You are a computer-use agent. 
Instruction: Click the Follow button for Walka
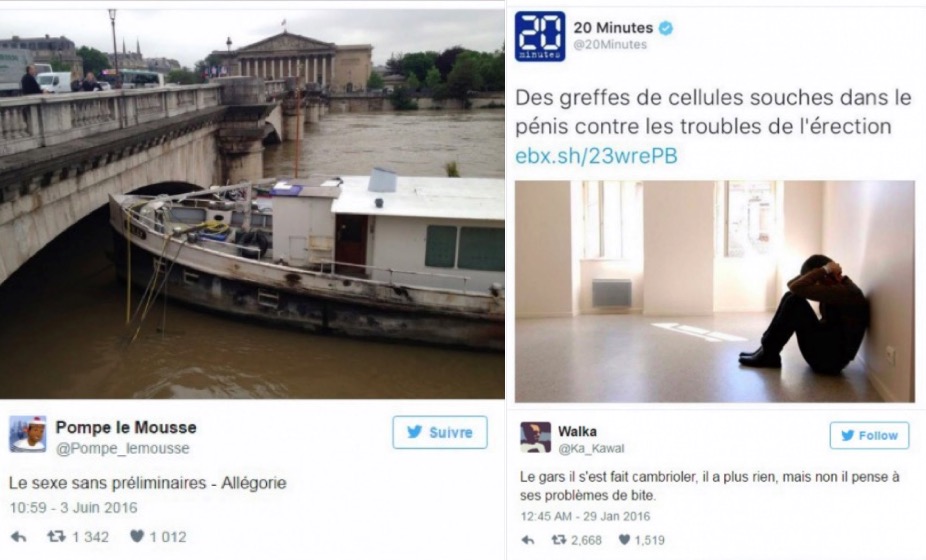[869, 435]
